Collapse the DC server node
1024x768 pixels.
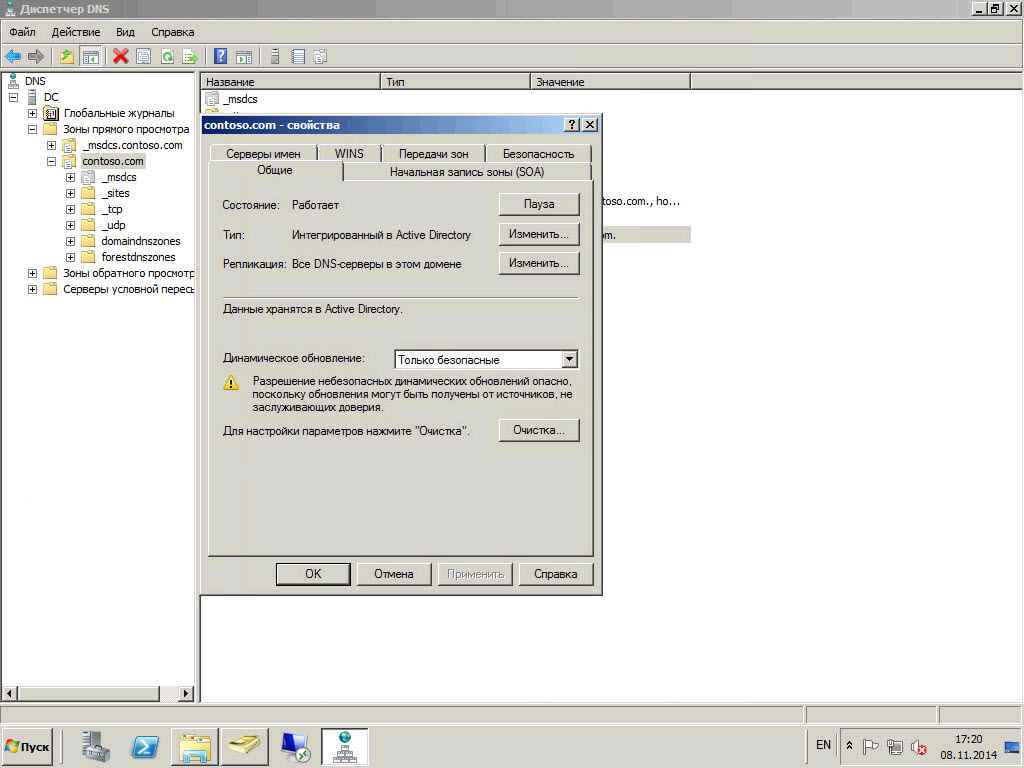tap(14, 97)
